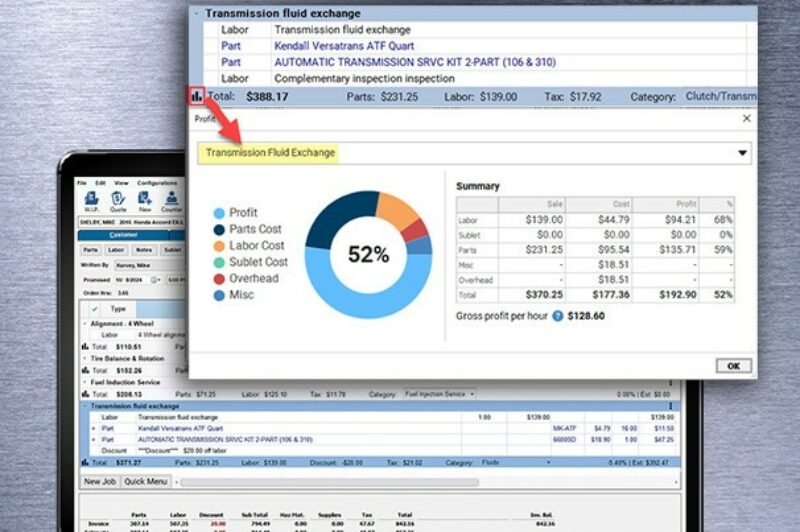The height and width of the screenshot is (532, 800).
Task: Click the Labor button under Customer
Action: click(116, 250)
